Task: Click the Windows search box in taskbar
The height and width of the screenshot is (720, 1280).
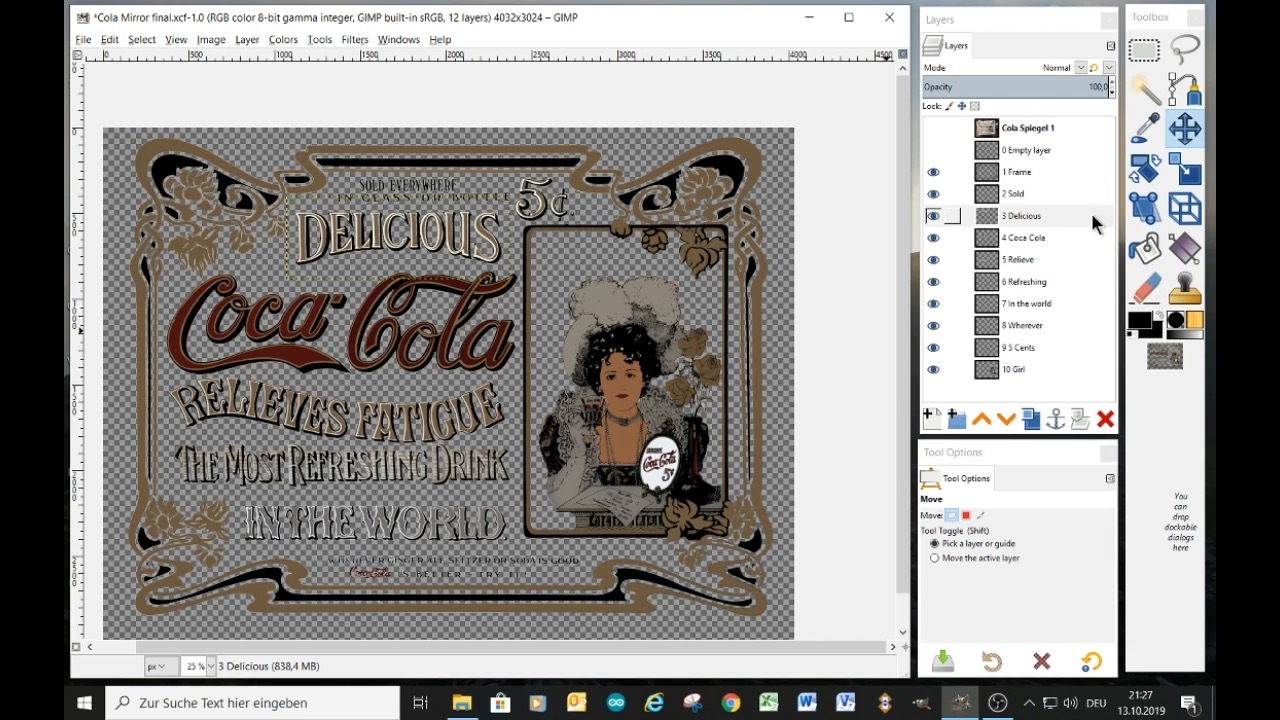Action: click(253, 703)
